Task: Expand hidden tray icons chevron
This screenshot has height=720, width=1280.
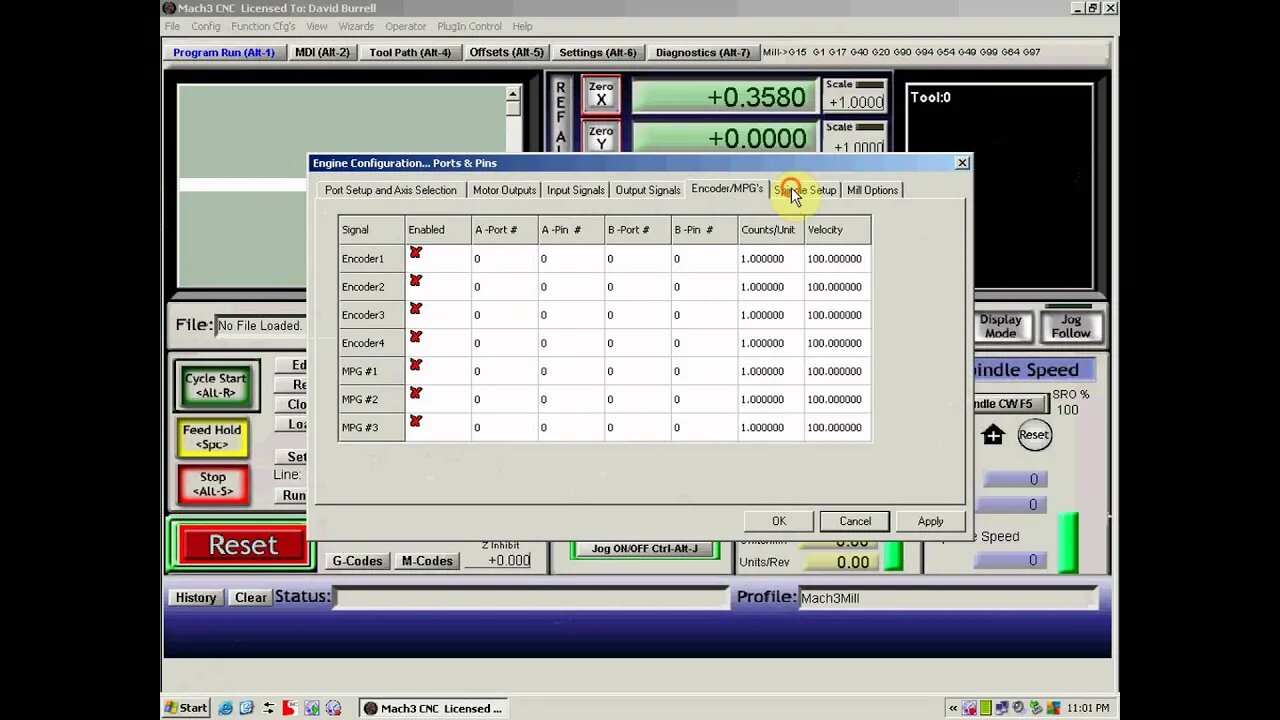Action: 952,708
